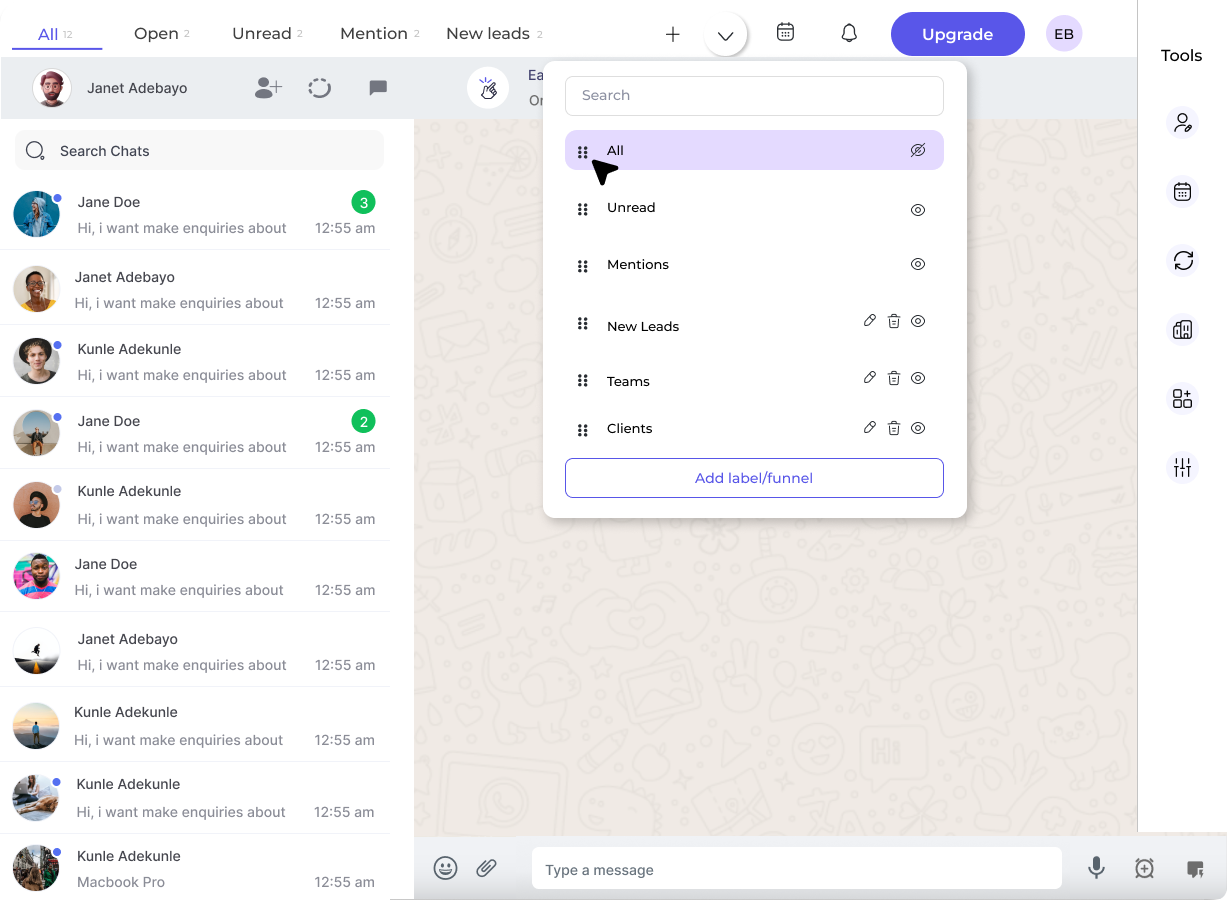The image size is (1227, 900).
Task: Open the chat bubble icon in chat header
Action: click(x=378, y=88)
